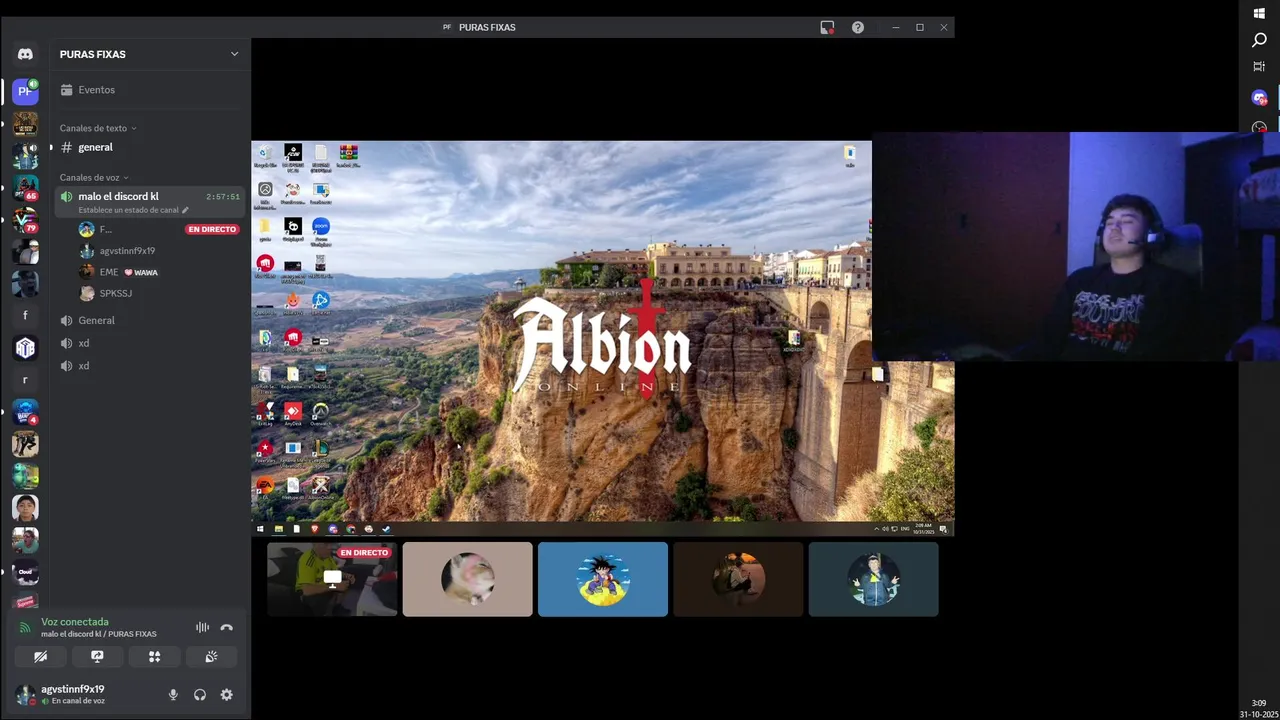Open the white cube logo server
Screen dimensions: 1280x720
coord(25,347)
